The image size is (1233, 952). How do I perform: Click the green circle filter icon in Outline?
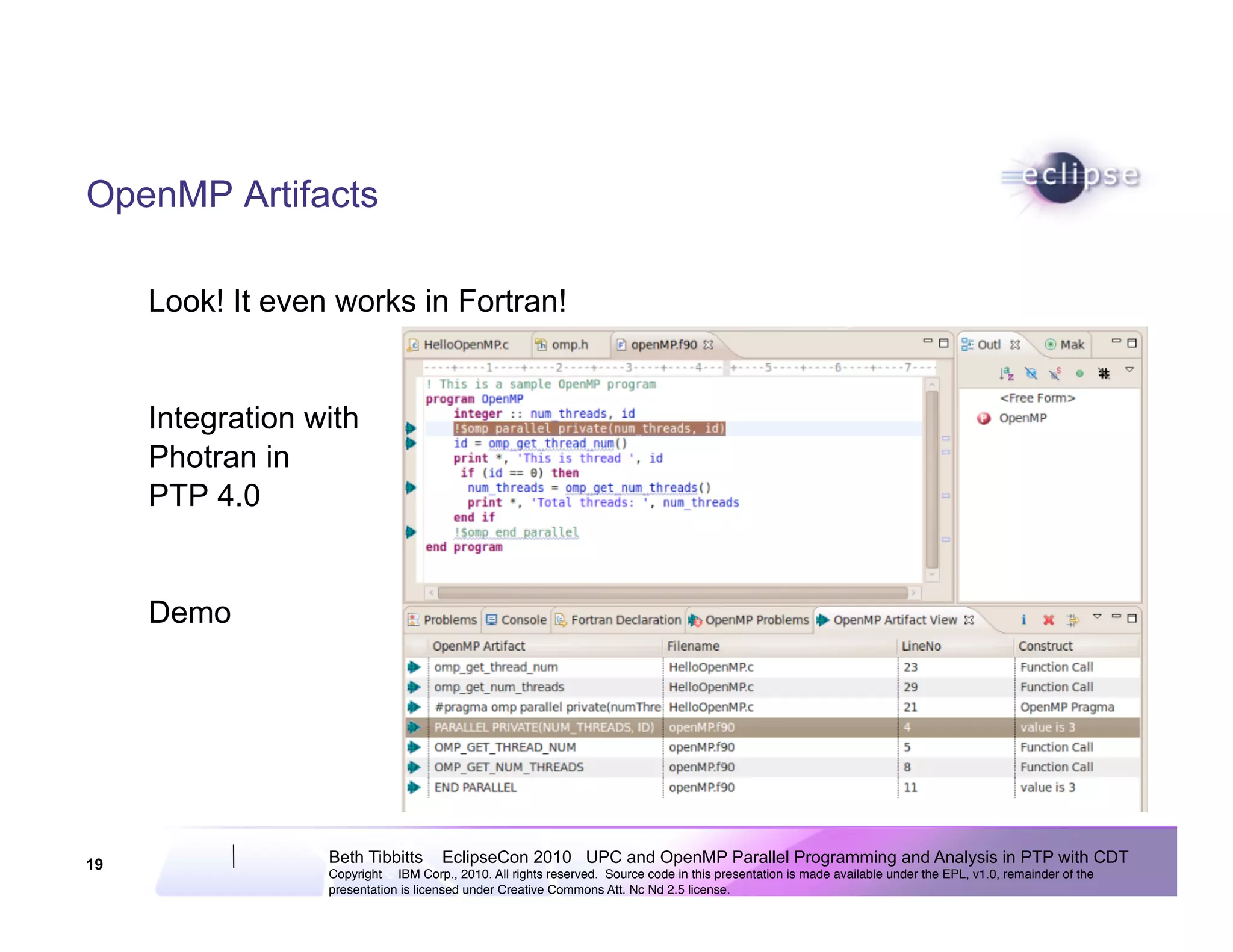click(x=1079, y=374)
